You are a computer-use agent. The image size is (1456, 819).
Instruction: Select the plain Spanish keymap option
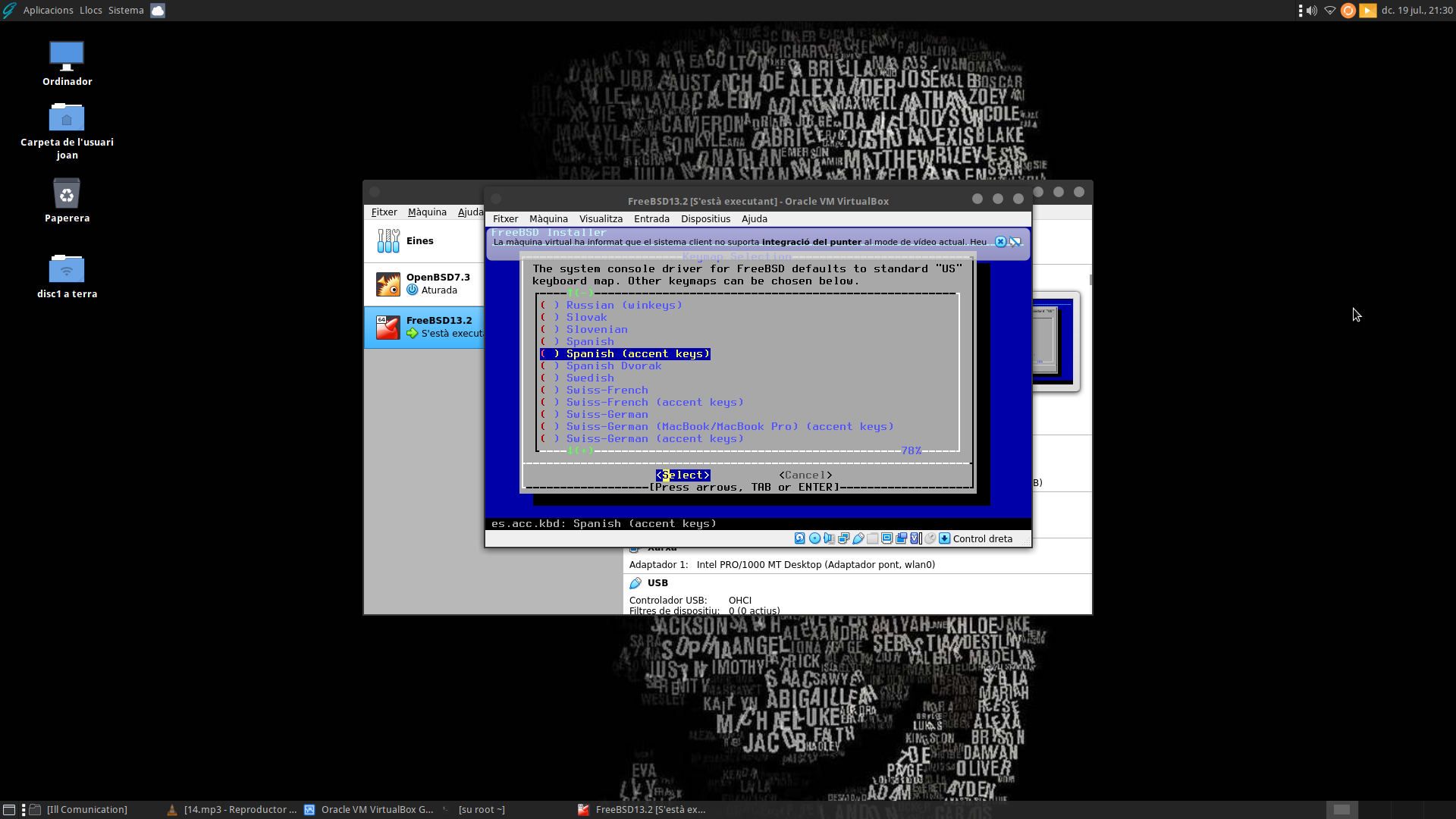(x=577, y=342)
